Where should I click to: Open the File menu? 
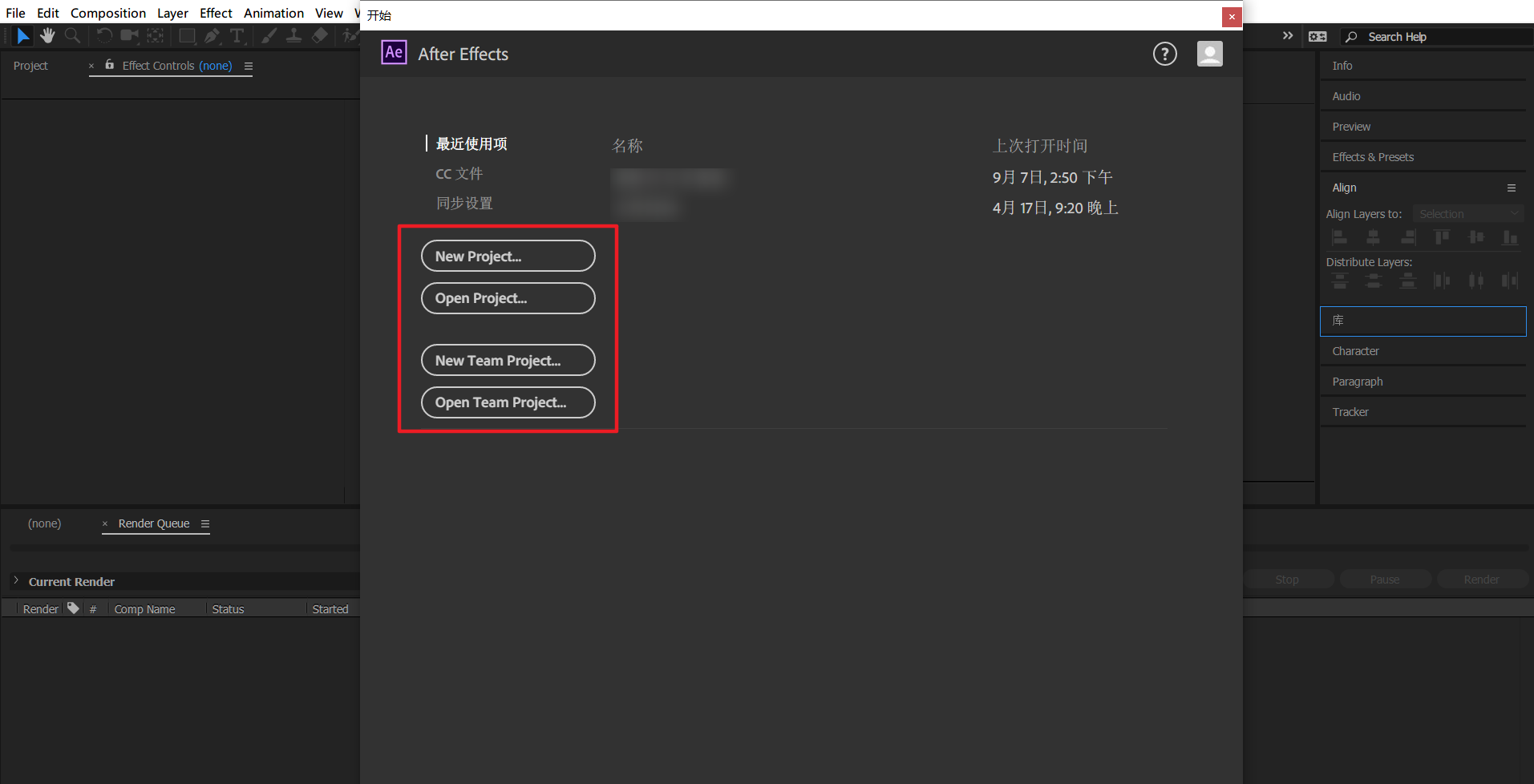point(15,13)
